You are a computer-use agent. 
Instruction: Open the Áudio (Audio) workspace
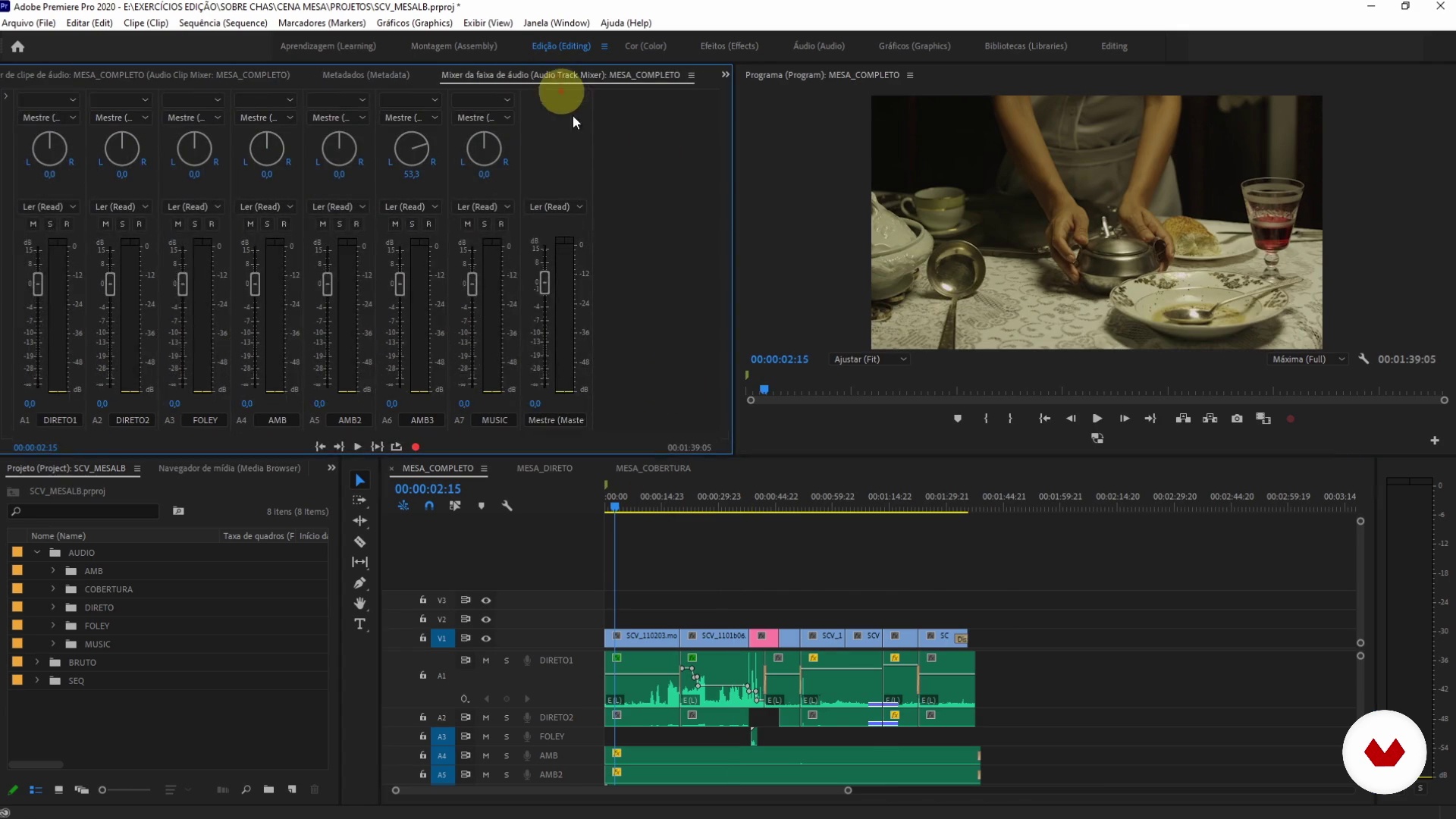pyautogui.click(x=818, y=46)
